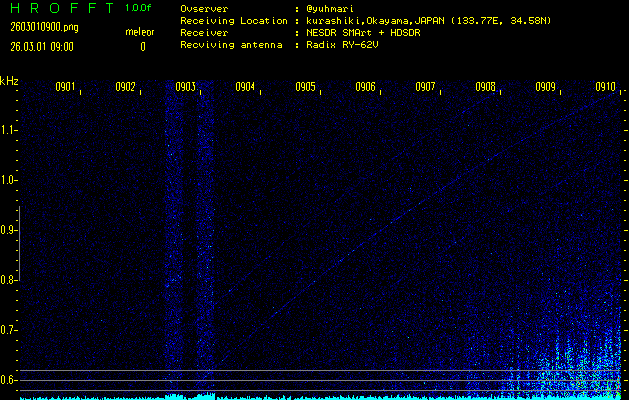Click the 0.6 frequency axis label

click(x=7, y=380)
